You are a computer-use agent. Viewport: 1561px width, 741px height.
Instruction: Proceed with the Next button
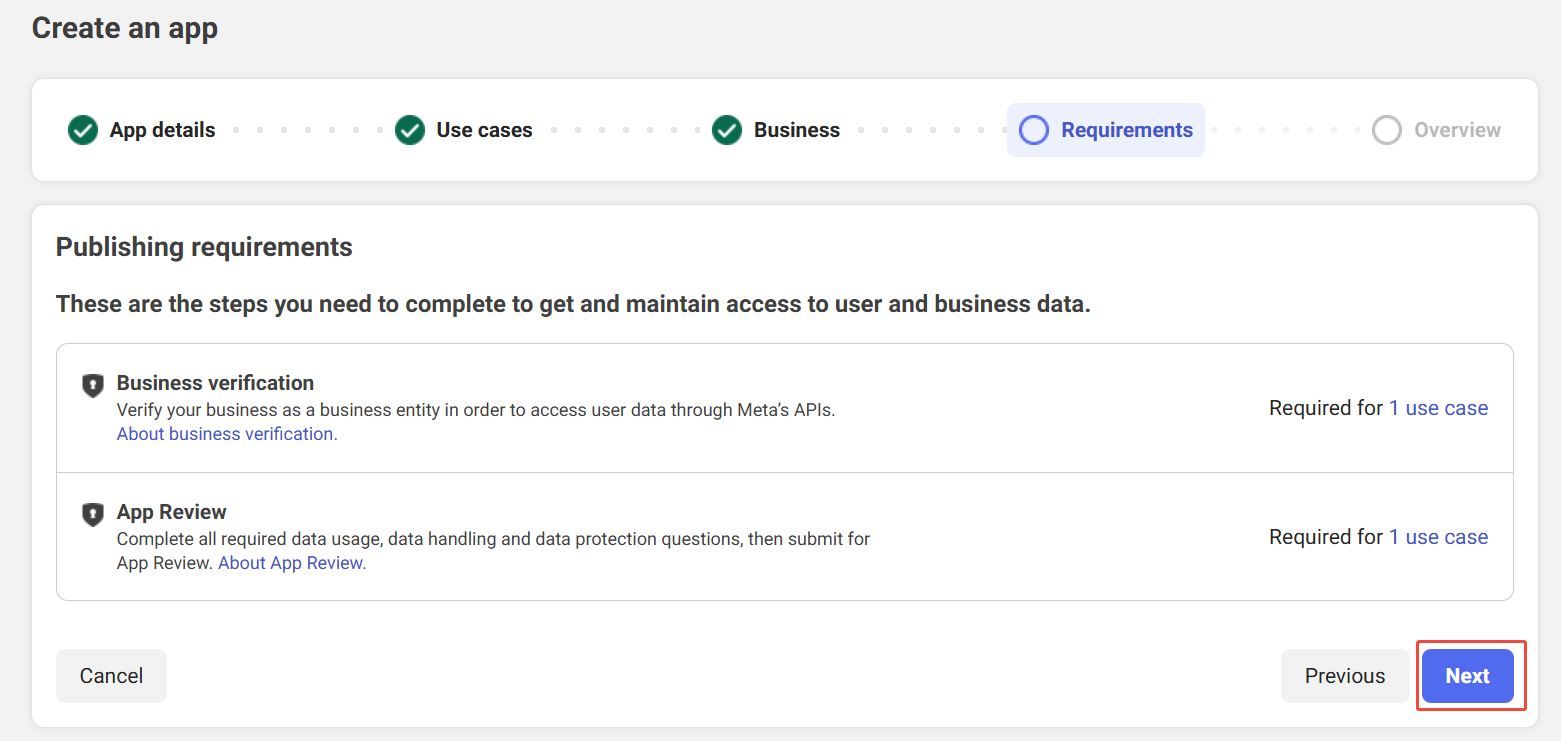click(x=1467, y=676)
